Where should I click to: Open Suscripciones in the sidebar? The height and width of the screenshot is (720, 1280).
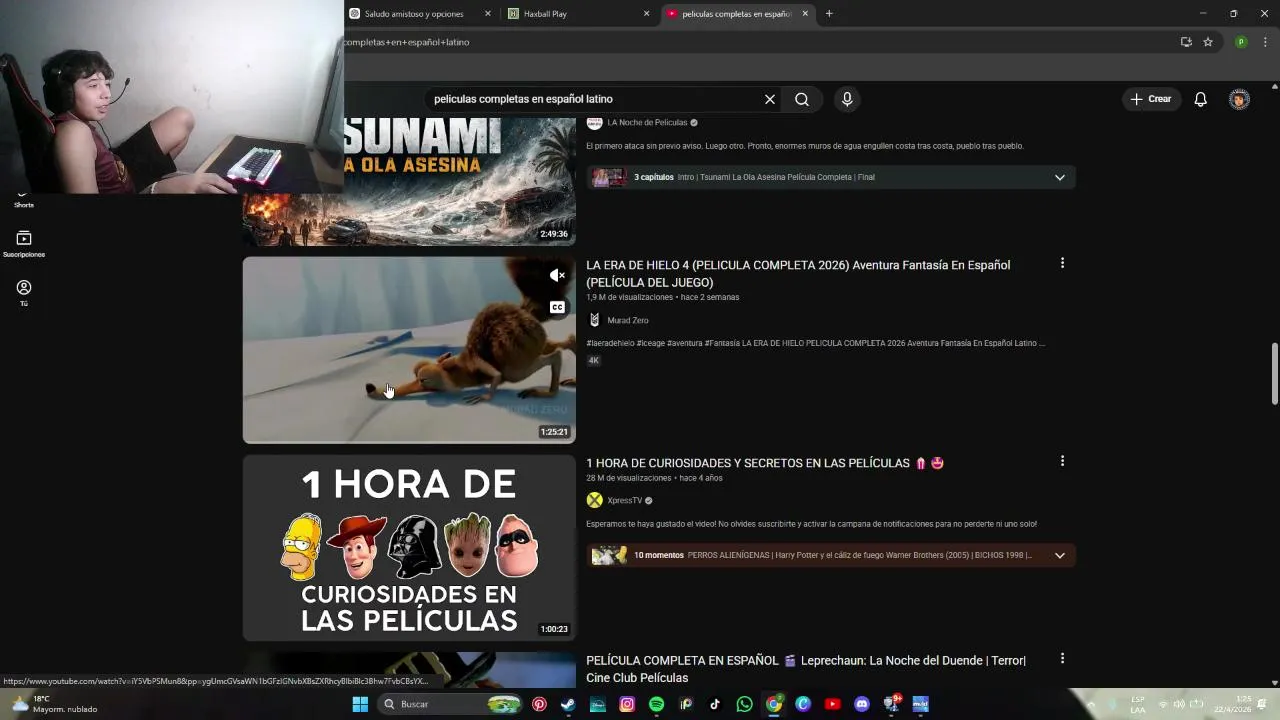click(24, 244)
